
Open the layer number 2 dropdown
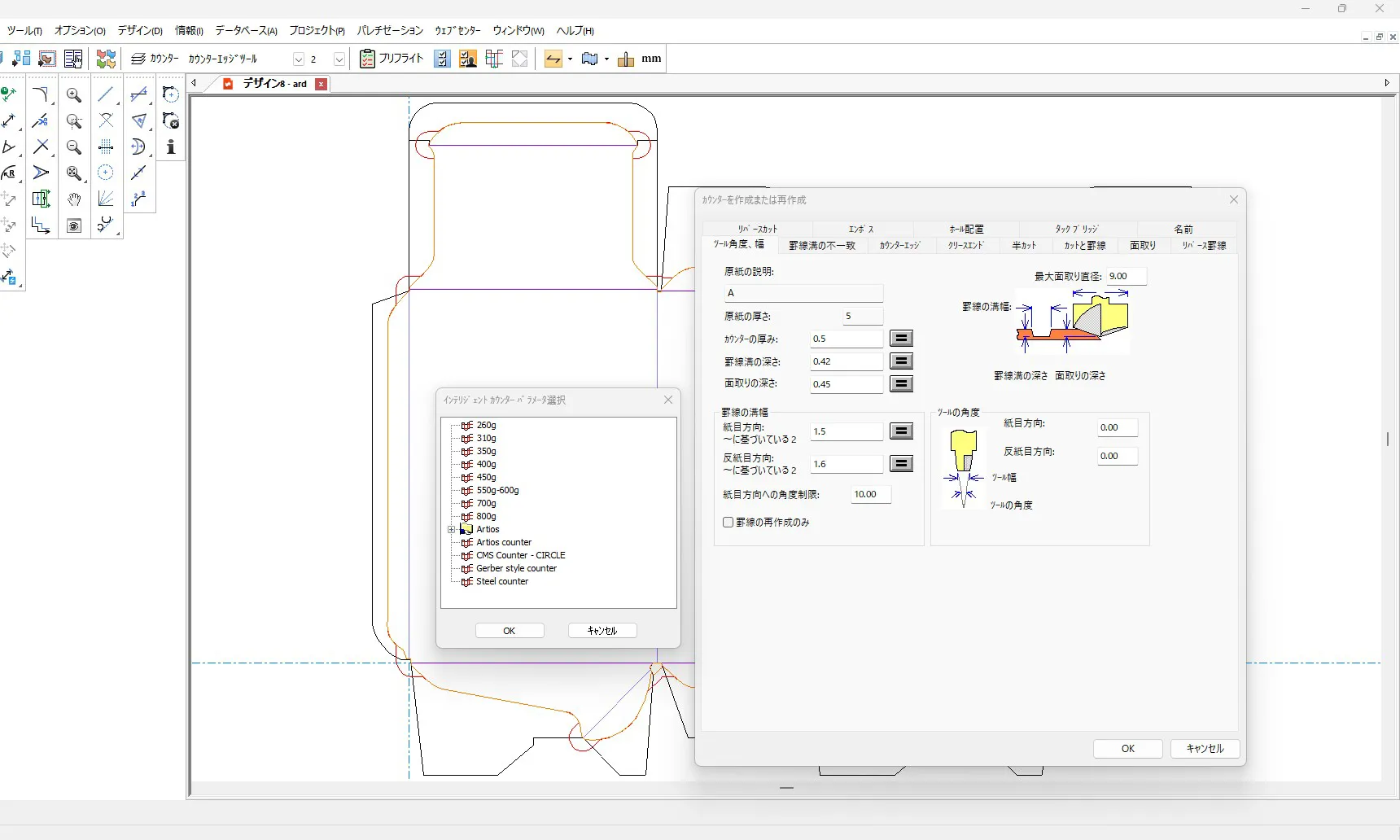click(x=339, y=59)
